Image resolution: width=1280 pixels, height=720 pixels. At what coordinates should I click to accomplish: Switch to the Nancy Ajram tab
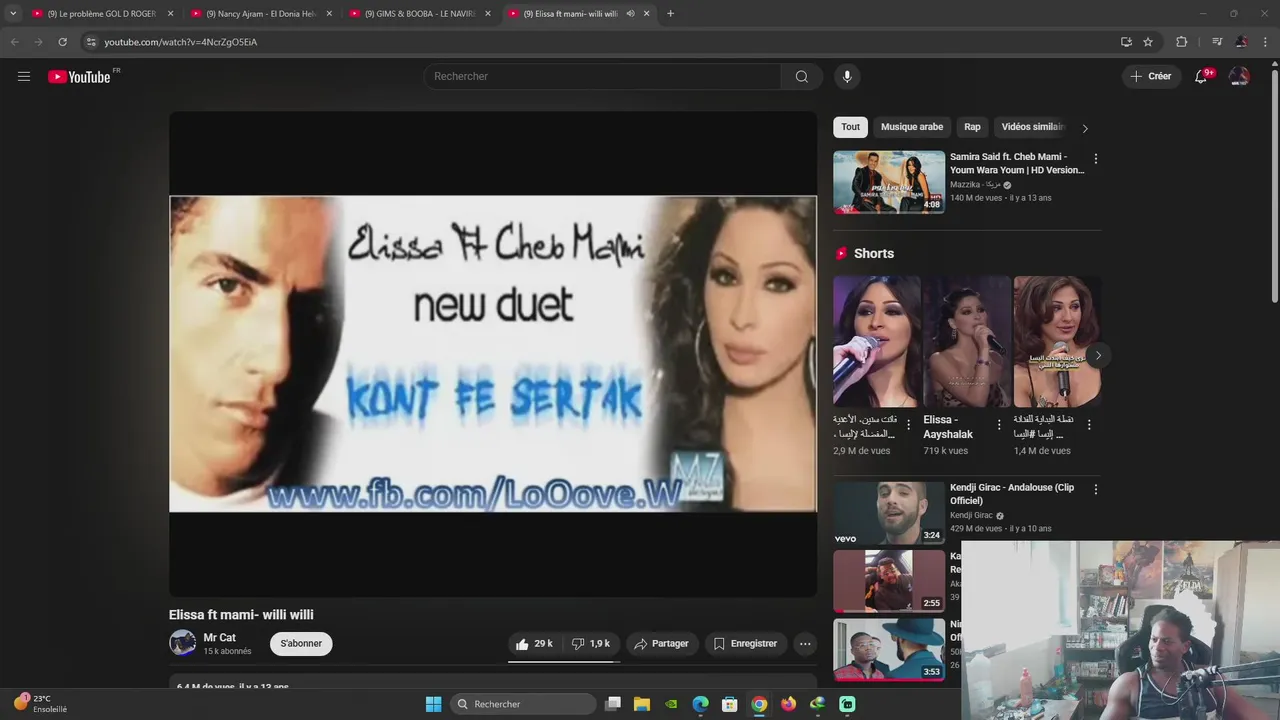point(259,14)
